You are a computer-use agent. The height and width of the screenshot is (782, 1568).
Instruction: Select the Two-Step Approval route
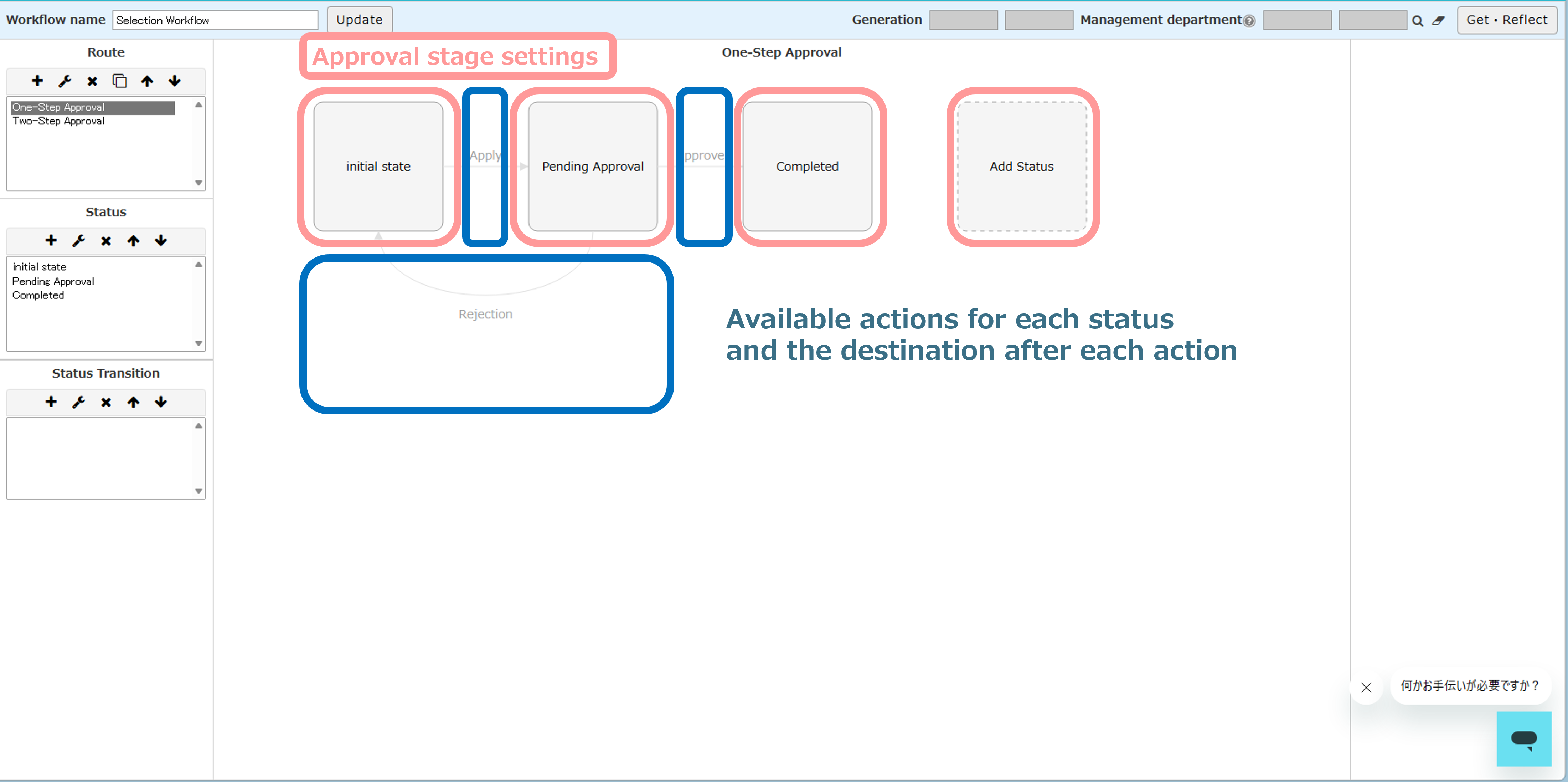coord(58,121)
